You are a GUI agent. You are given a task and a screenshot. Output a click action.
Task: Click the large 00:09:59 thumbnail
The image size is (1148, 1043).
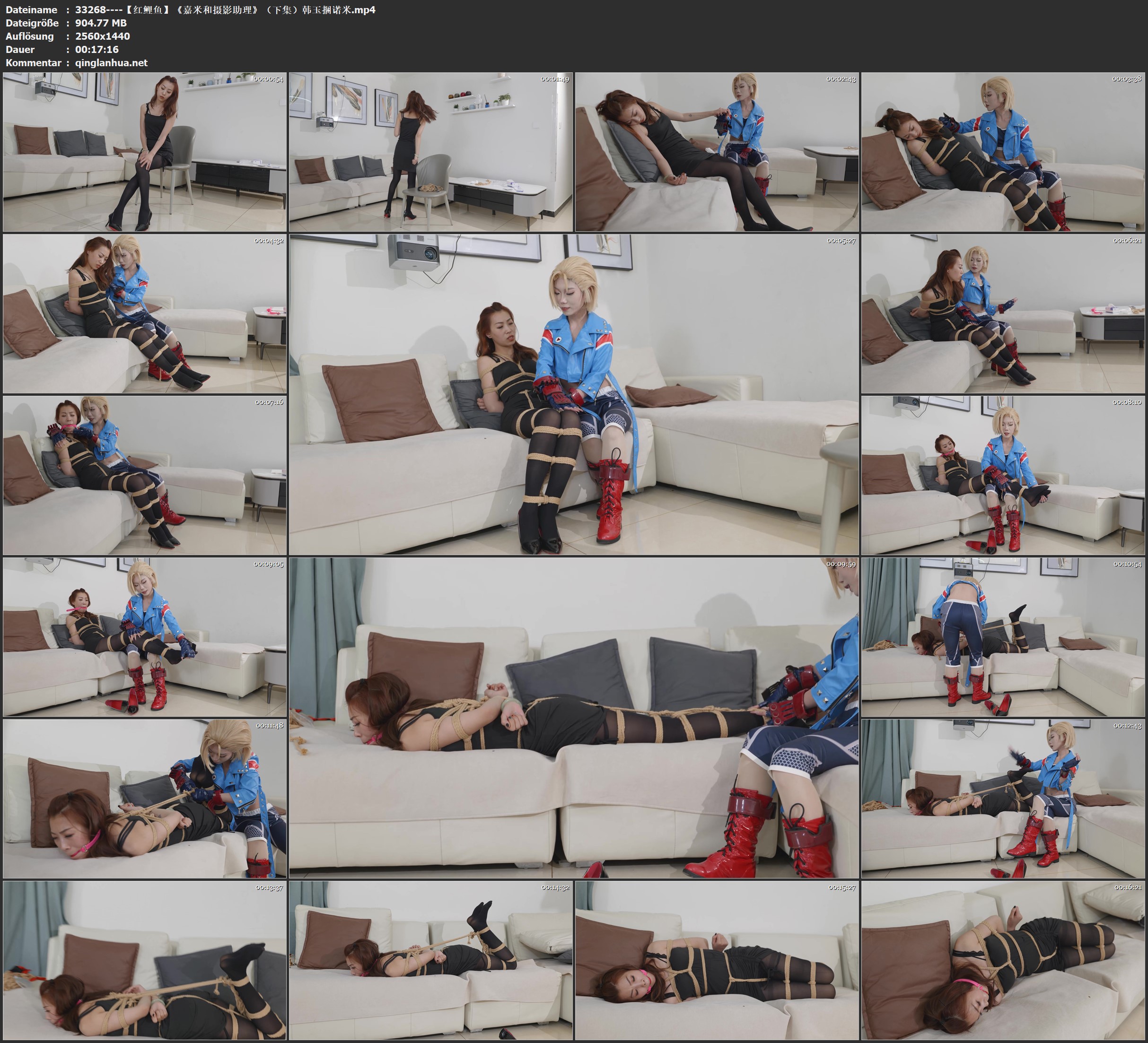pos(573,718)
